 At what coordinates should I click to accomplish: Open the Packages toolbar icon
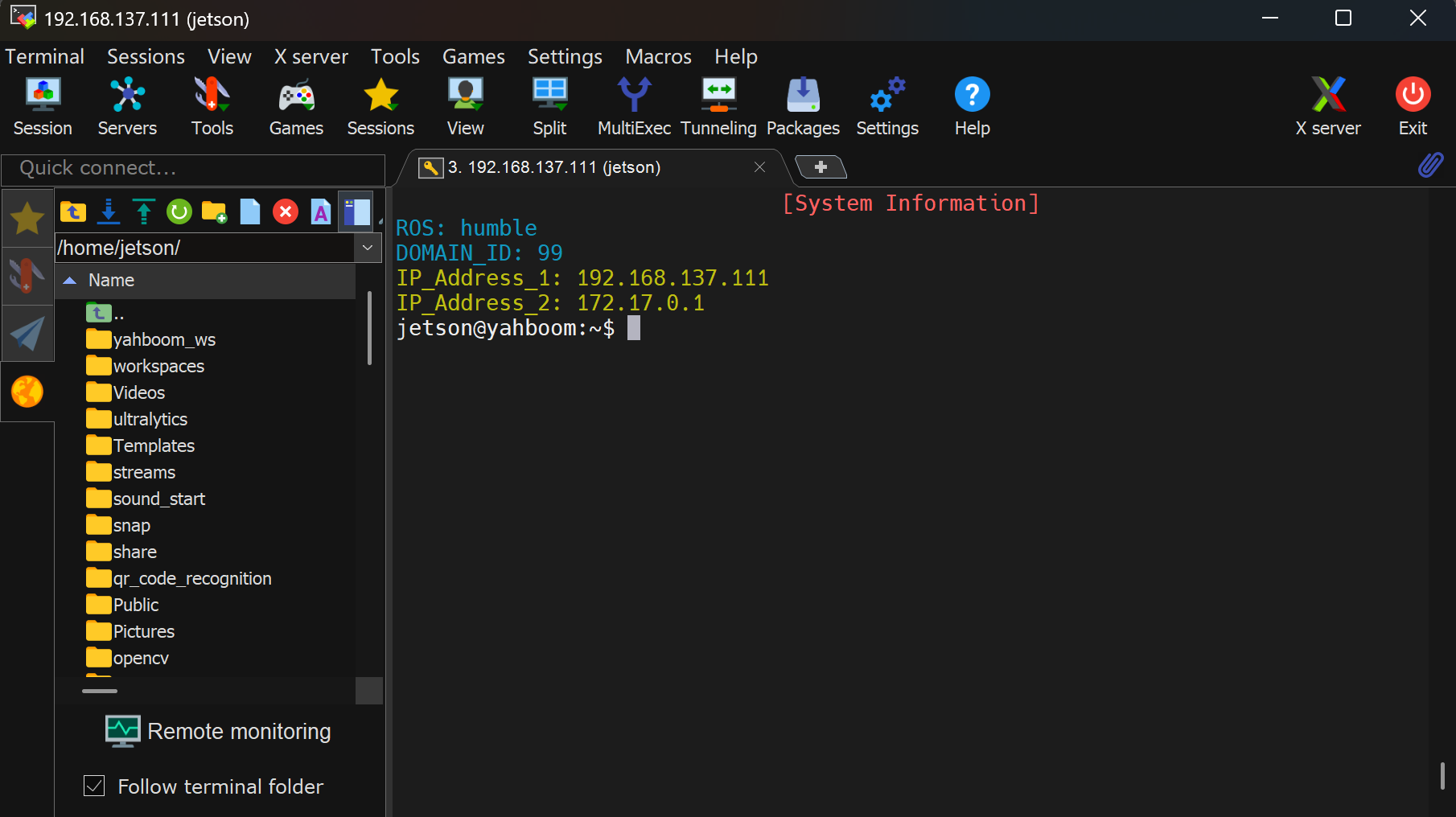coord(803,107)
